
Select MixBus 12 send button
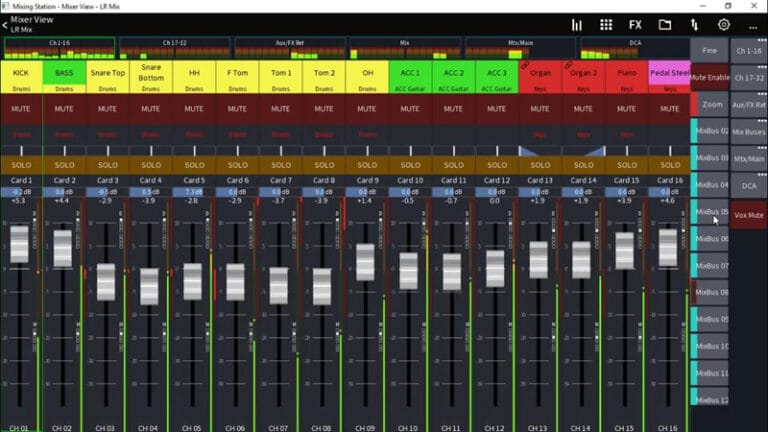pyautogui.click(x=710, y=399)
